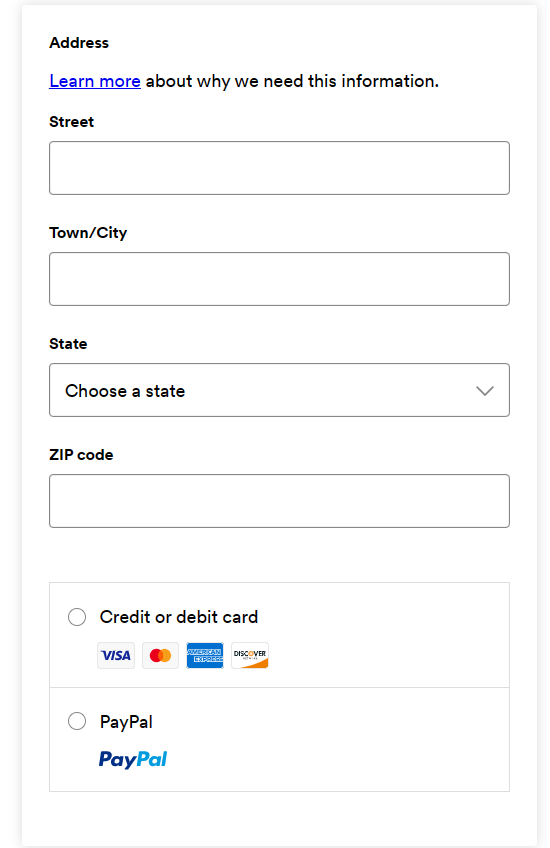Click the 'State' field label
This screenshot has width=550, height=848.
(68, 344)
